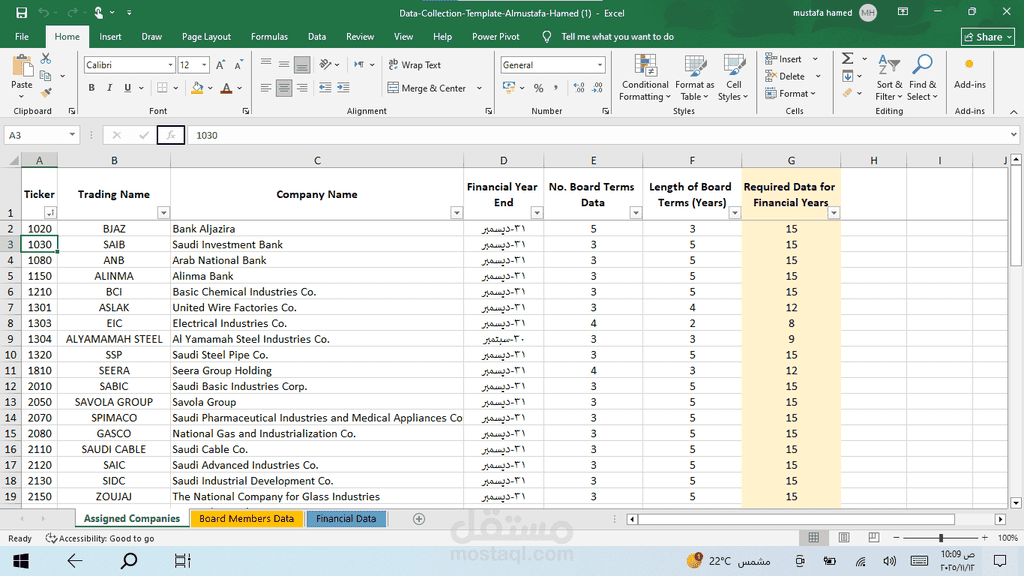Click the AutoSum sigma icon
The image size is (1024, 576).
(848, 59)
